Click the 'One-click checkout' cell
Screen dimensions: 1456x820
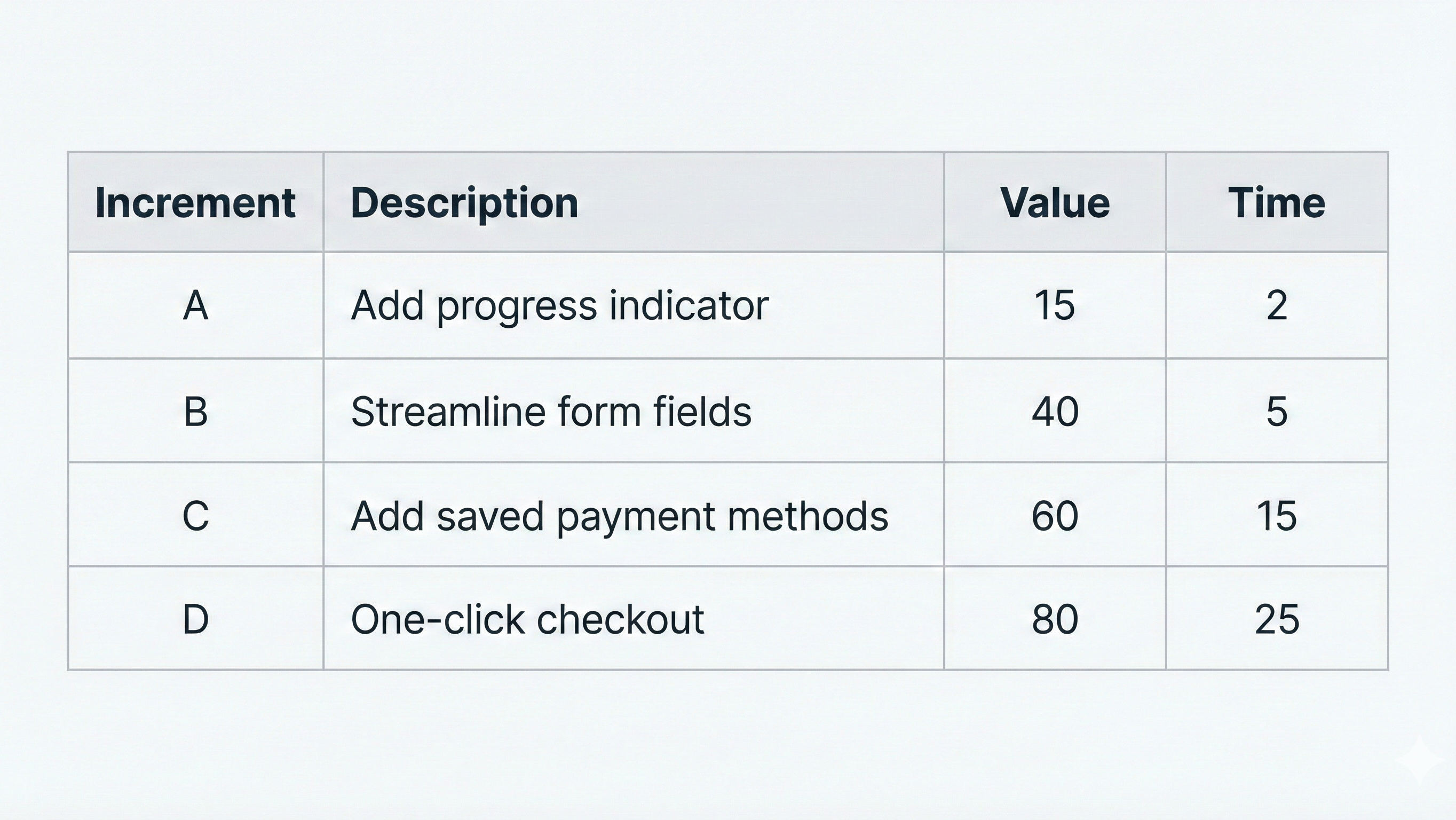pos(527,619)
